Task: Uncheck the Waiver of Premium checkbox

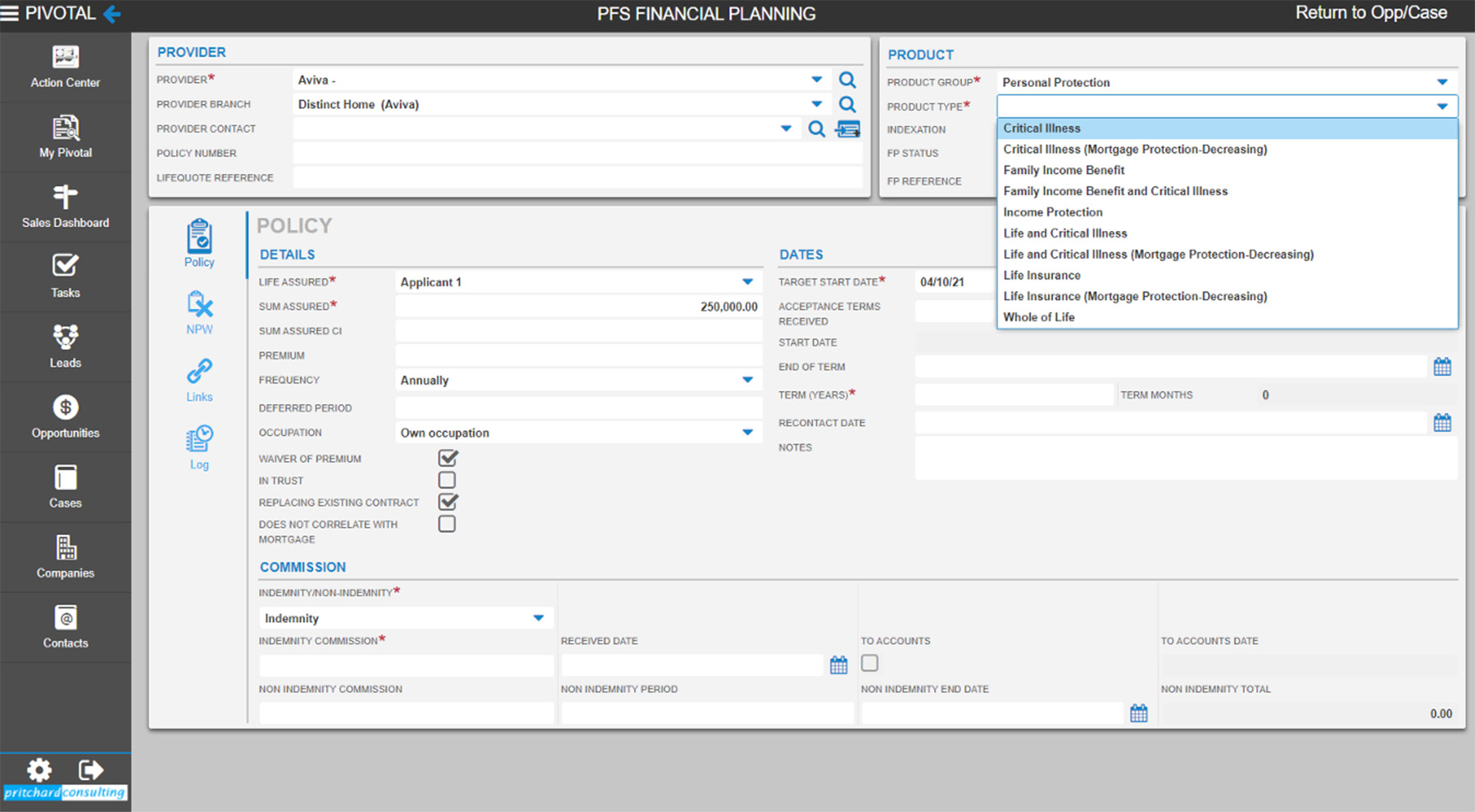Action: pyautogui.click(x=447, y=458)
